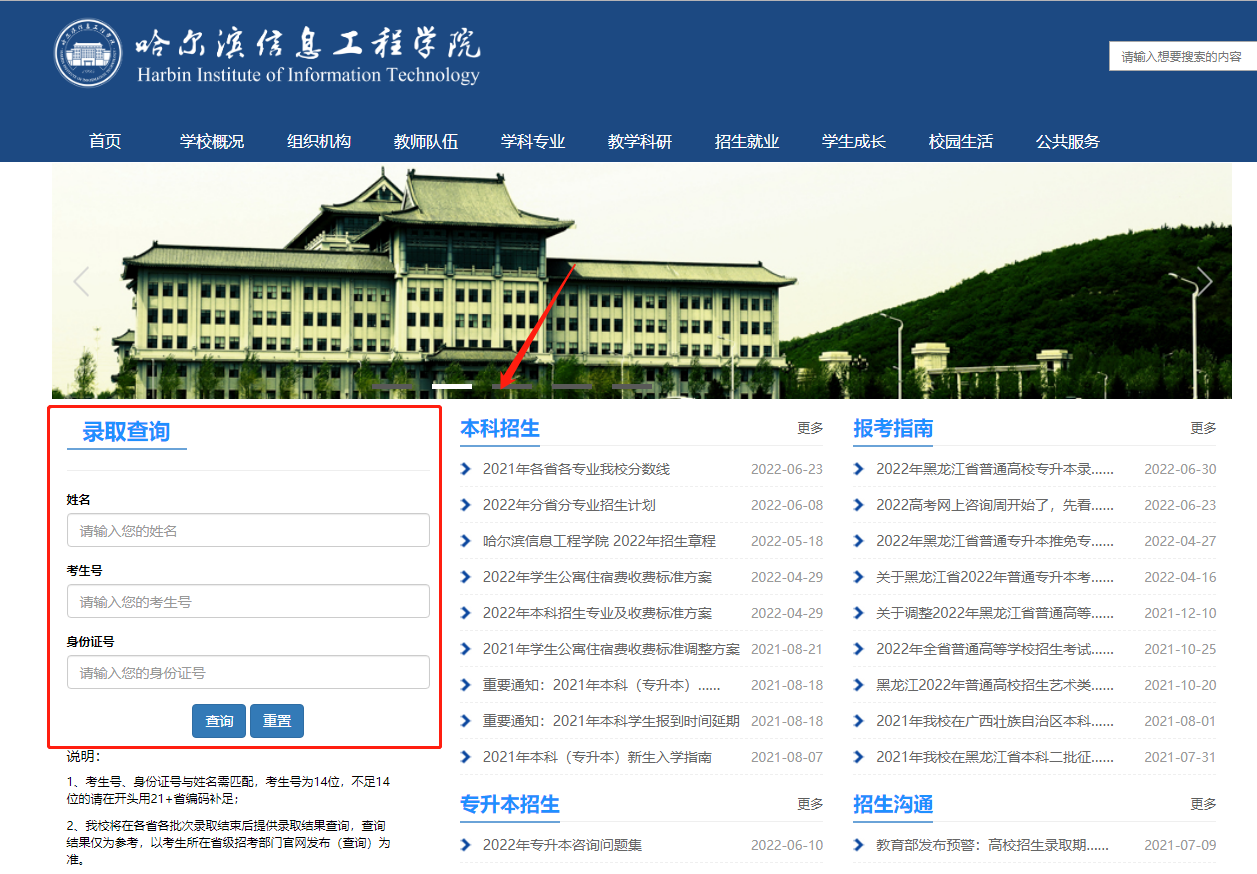The width and height of the screenshot is (1257, 874).
Task: Open 关于调整2022年黑龙江省普通高等 item
Action: click(995, 613)
